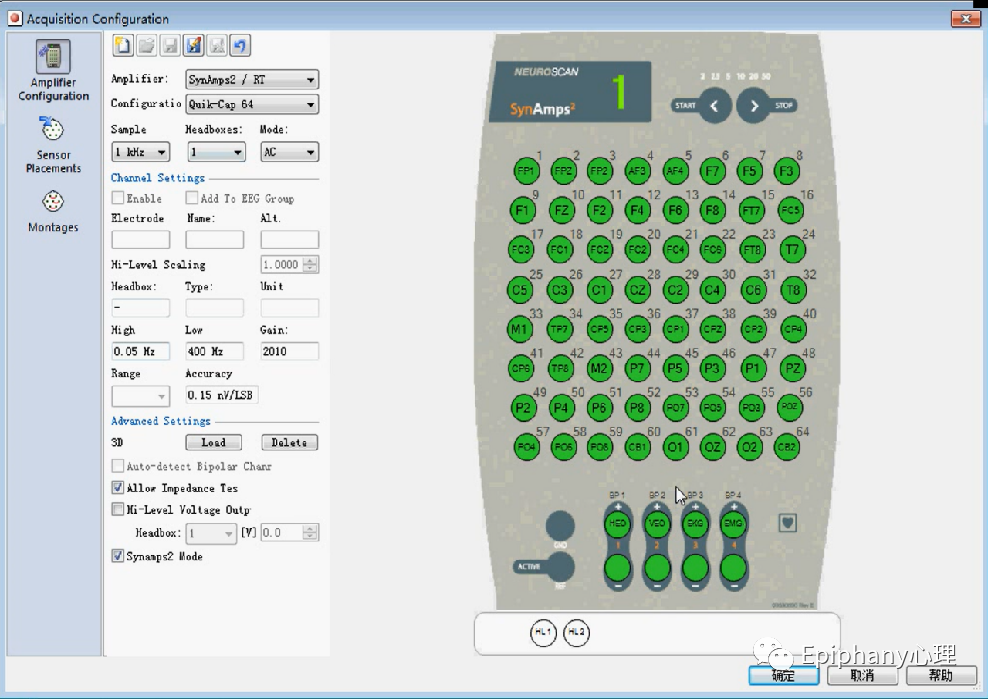Viewport: 988px width, 700px height.
Task: Select the VEO bipolar channel
Action: 657,523
